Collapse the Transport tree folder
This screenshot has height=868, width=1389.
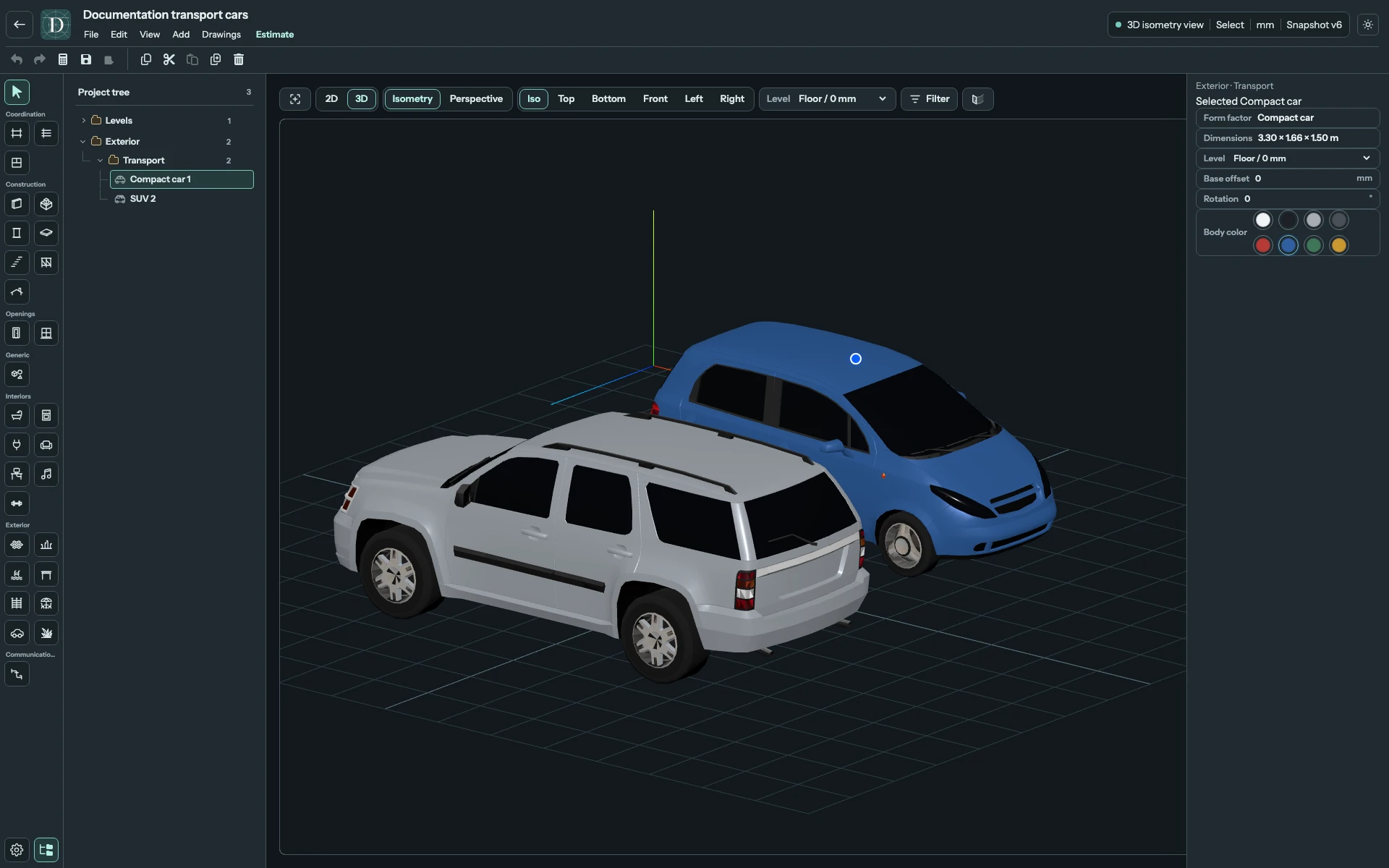[x=101, y=161]
